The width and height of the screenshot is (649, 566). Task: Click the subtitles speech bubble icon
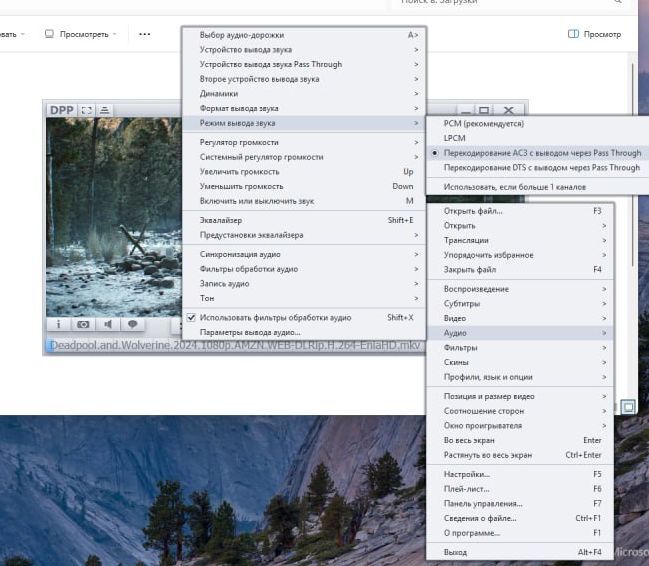pos(132,324)
